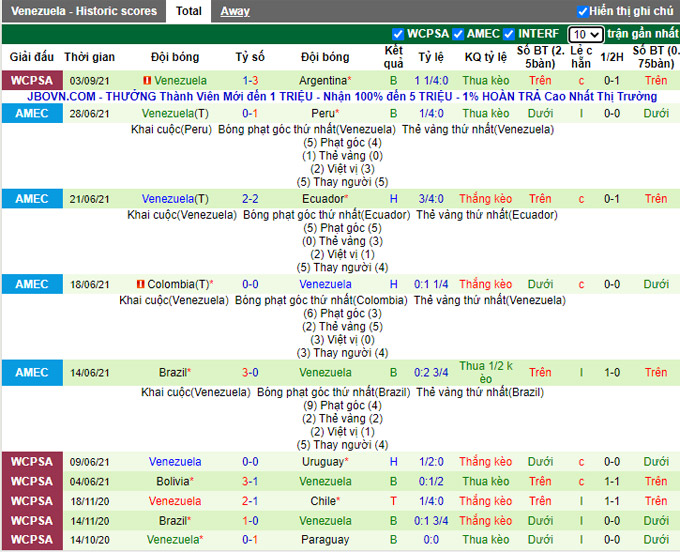Image resolution: width=680 pixels, height=552 pixels.
Task: Open the 3-0 Brazil vs Venezuela score
Action: 250,372
